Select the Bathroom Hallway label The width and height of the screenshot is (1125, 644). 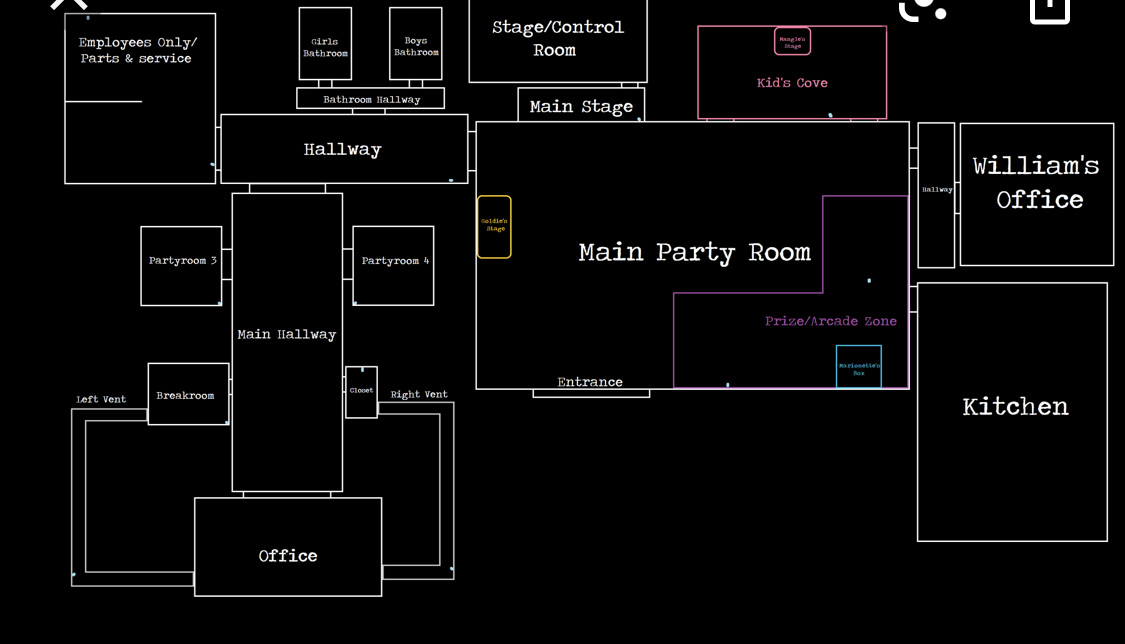tap(371, 99)
